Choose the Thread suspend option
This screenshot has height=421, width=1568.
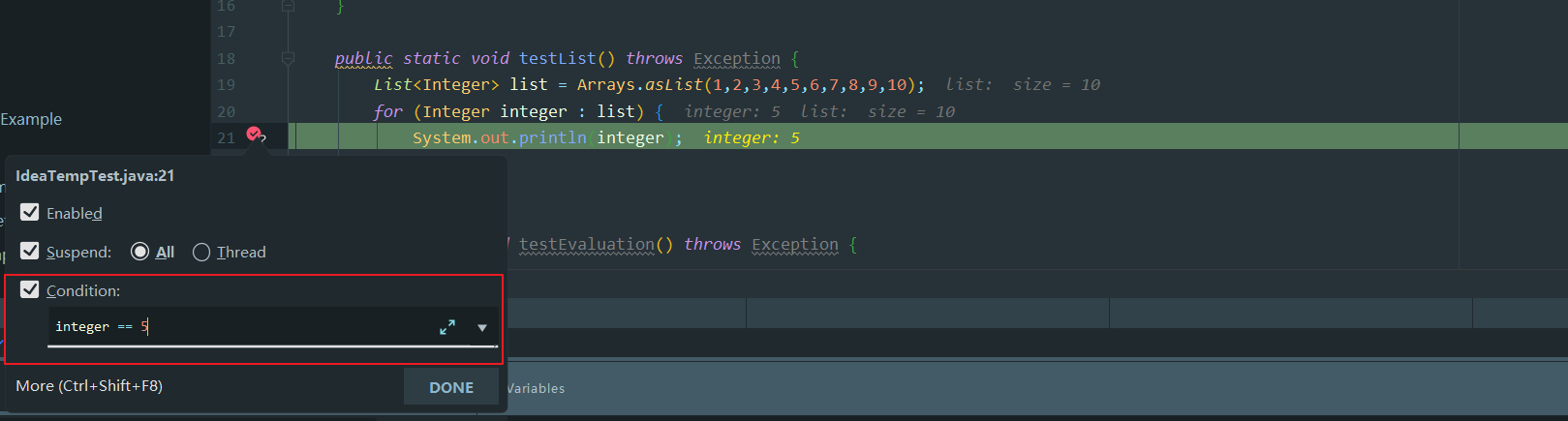(201, 253)
